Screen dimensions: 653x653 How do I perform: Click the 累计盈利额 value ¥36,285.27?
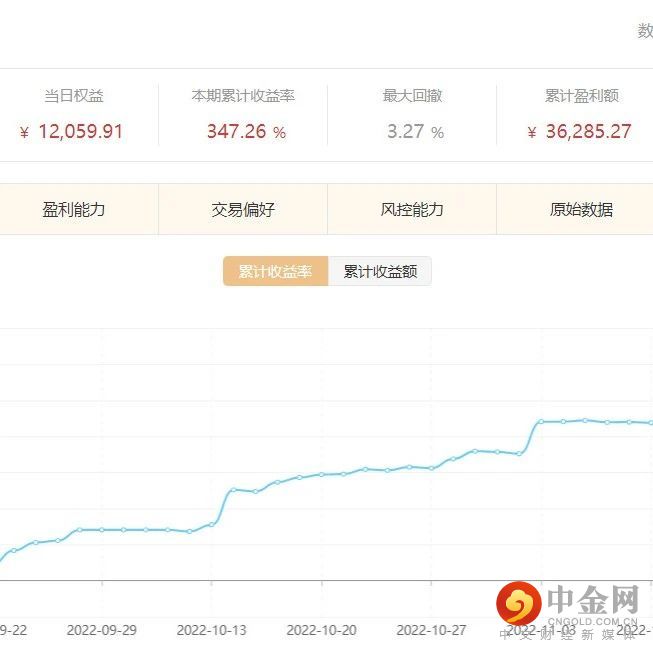tap(579, 132)
